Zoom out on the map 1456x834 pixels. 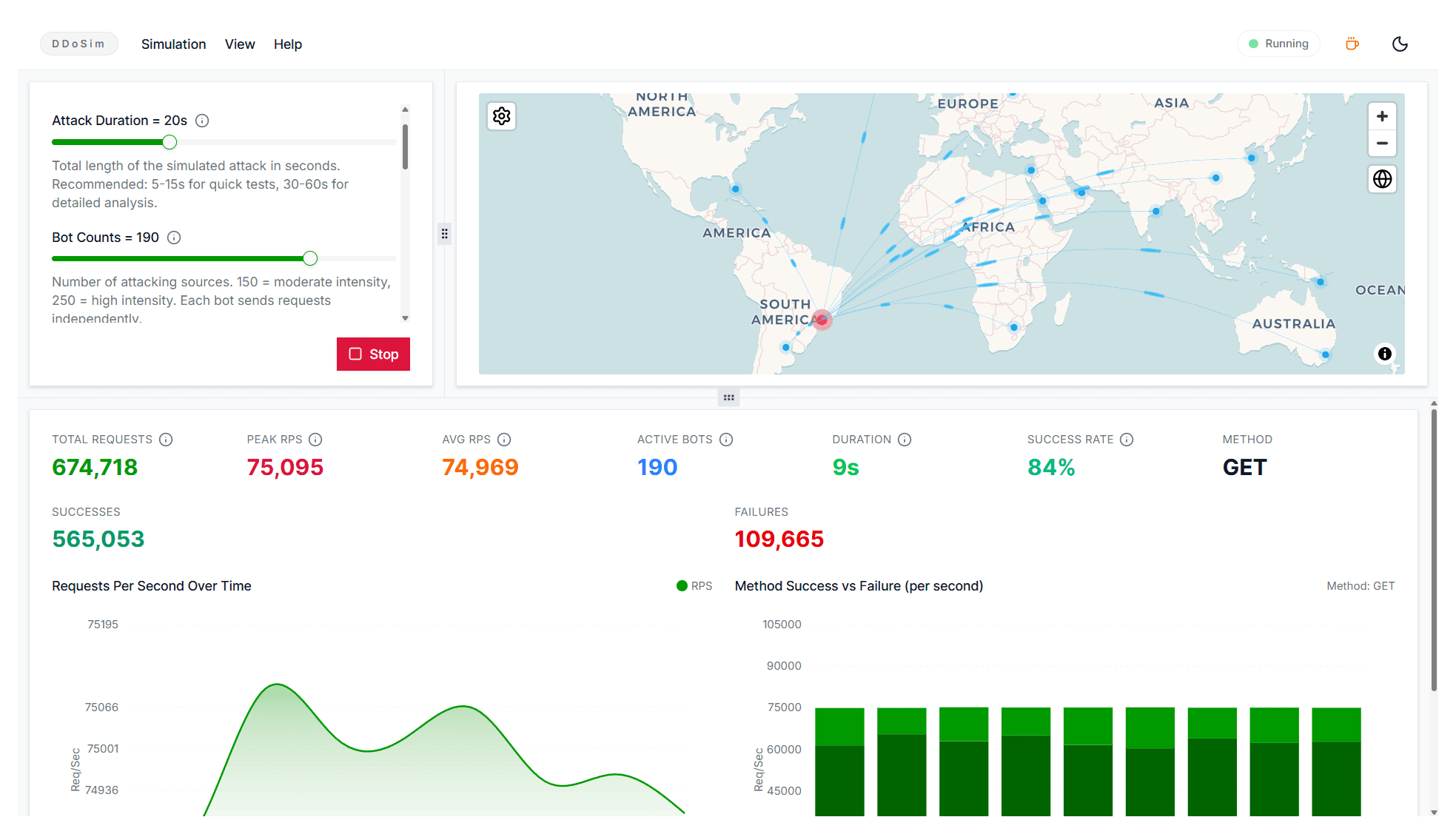(x=1381, y=144)
